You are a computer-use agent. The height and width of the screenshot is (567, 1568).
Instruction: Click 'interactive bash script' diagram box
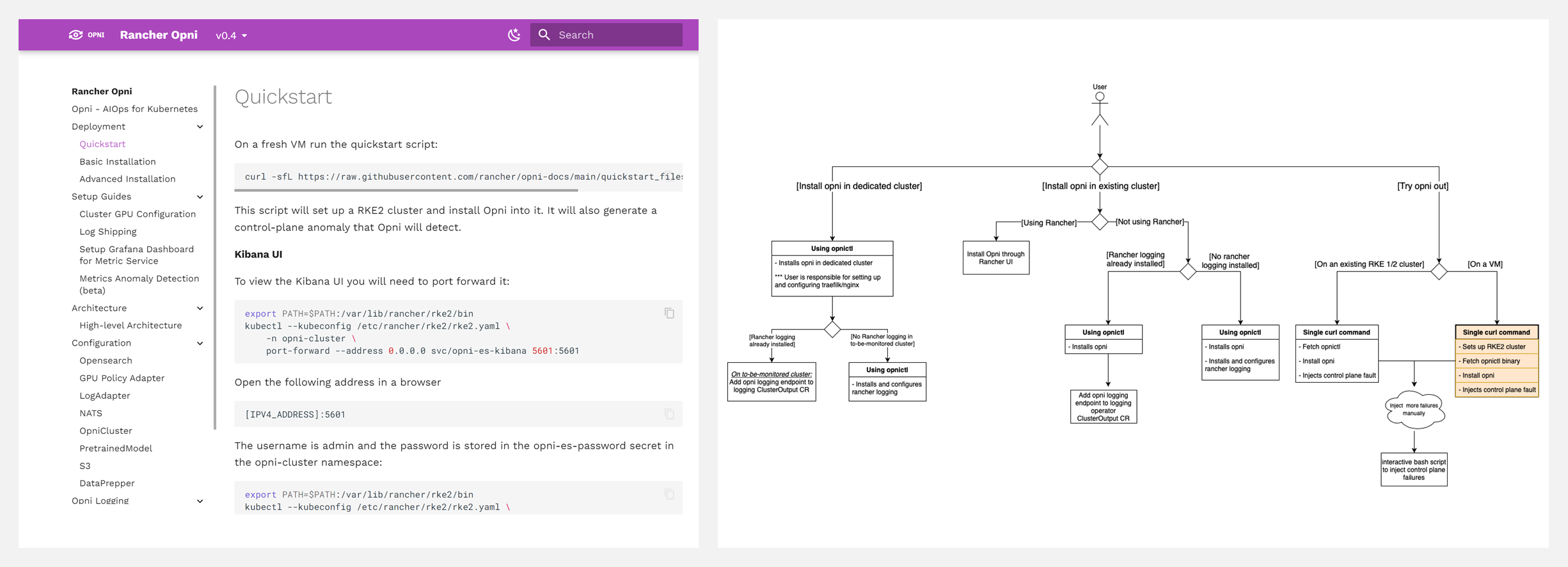(x=1414, y=470)
